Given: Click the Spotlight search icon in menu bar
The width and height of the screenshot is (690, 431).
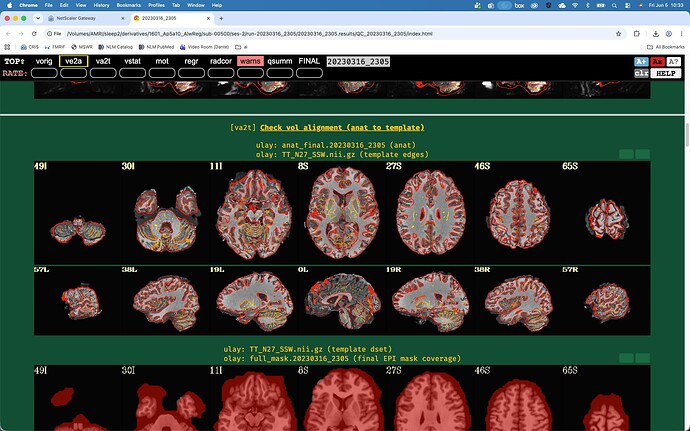Looking at the screenshot, I should click(x=614, y=5).
